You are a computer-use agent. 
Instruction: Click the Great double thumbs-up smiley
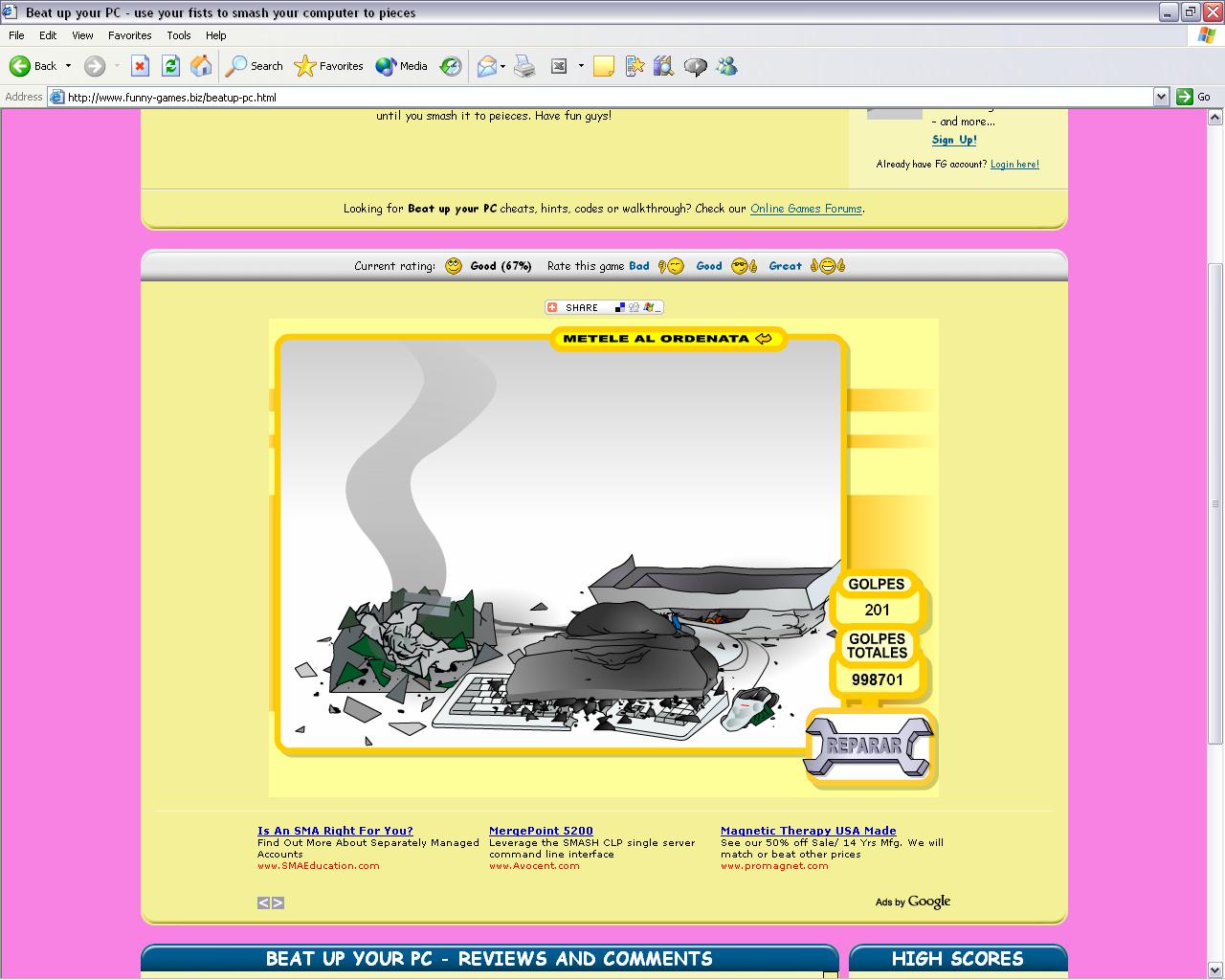click(828, 266)
